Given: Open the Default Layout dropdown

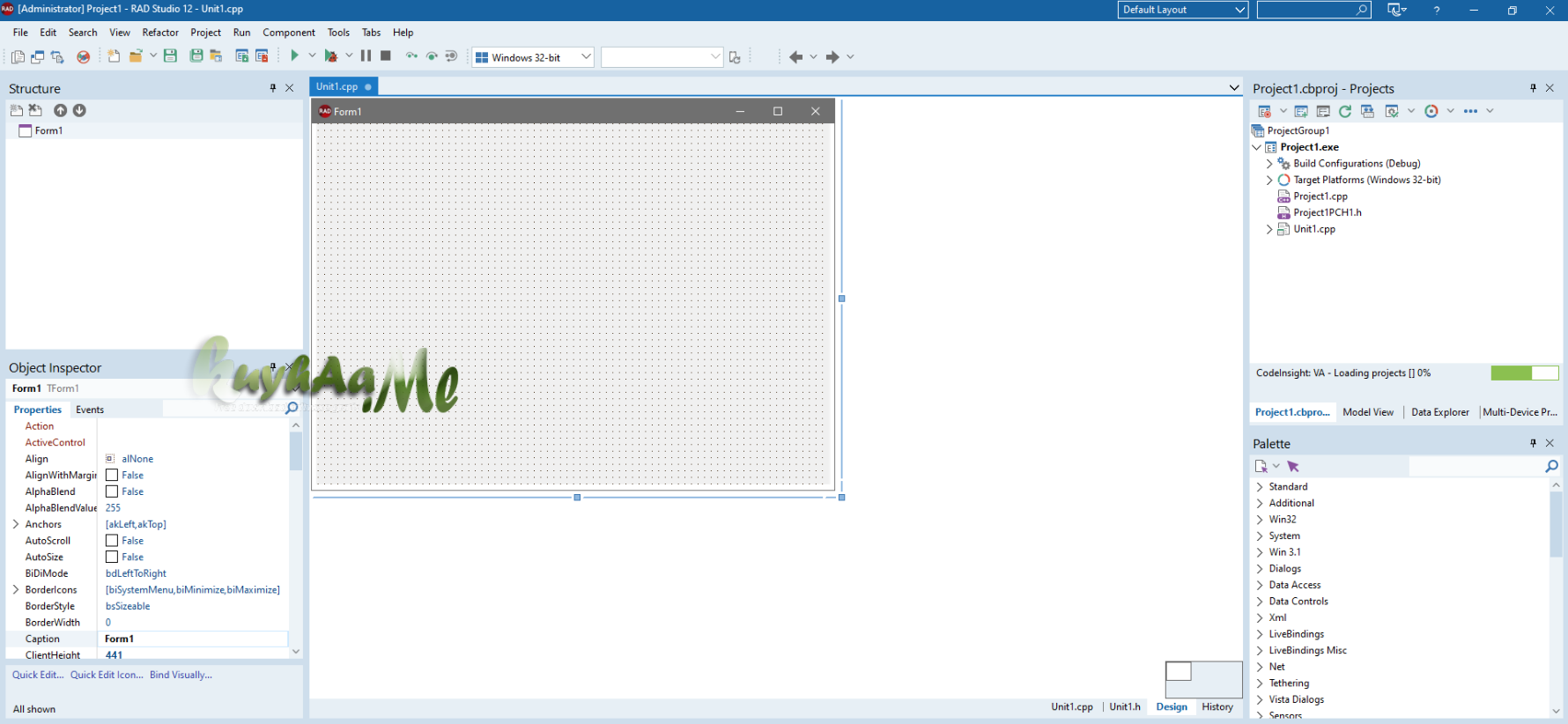Looking at the screenshot, I should tap(1183, 10).
